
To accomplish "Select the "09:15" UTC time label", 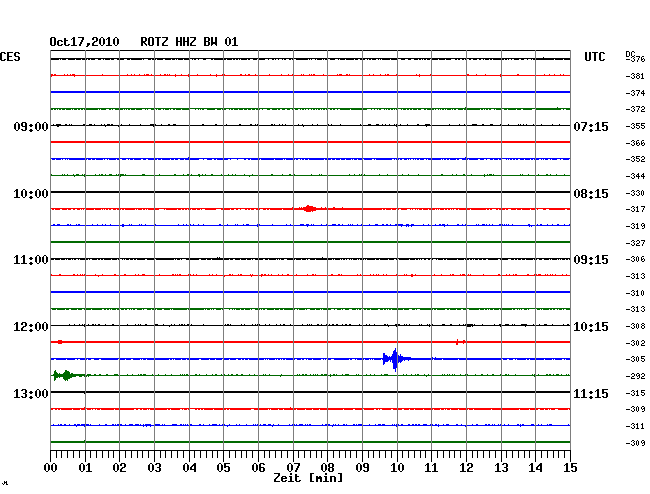I will pyautogui.click(x=591, y=260).
